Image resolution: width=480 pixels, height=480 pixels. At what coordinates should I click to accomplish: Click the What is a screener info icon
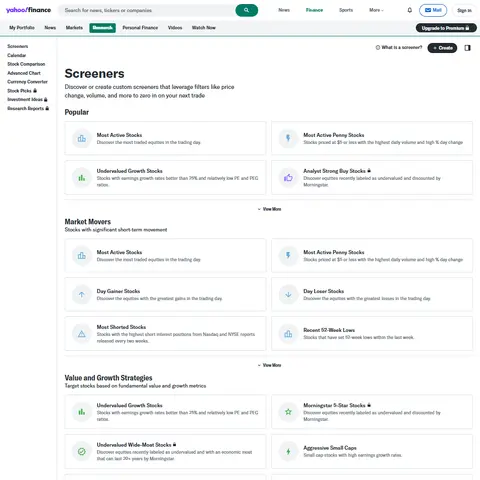pyautogui.click(x=378, y=48)
